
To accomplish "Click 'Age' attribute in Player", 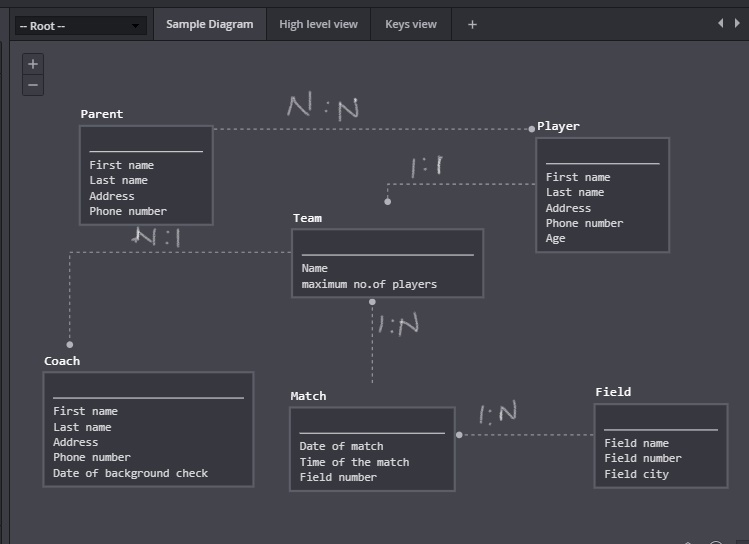I will point(556,238).
